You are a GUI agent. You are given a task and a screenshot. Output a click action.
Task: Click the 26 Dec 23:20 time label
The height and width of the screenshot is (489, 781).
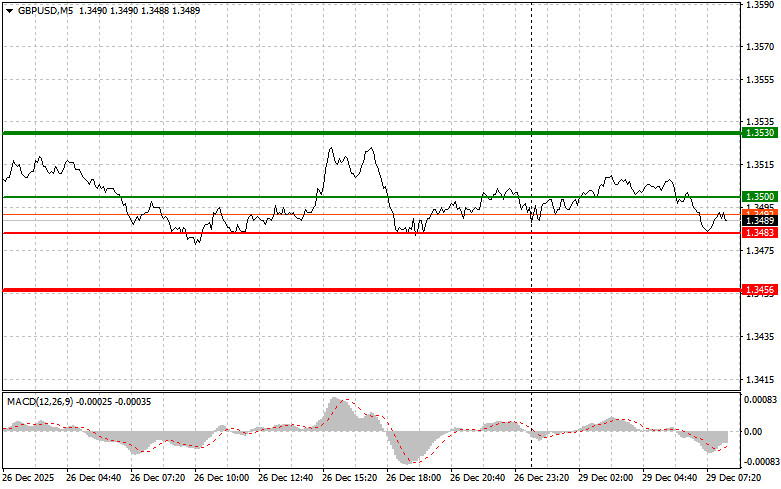point(541,478)
